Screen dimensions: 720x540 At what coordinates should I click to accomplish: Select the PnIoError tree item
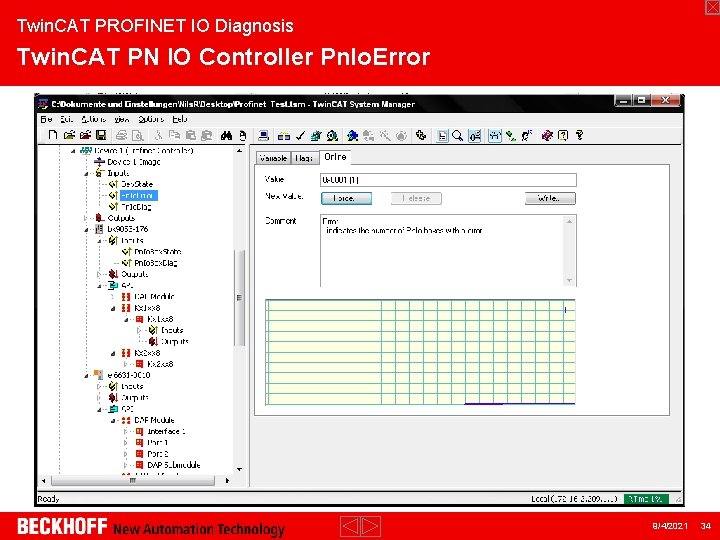point(138,196)
